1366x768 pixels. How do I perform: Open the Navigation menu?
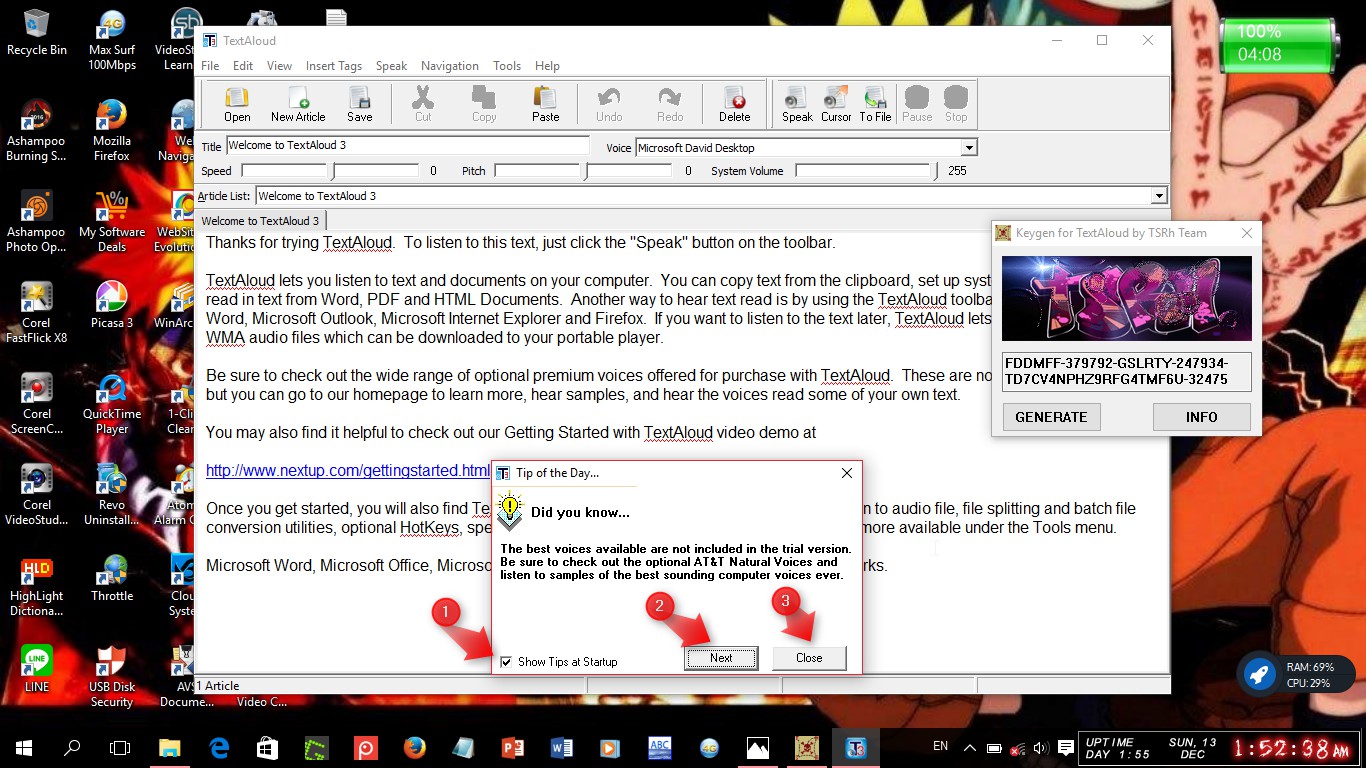450,66
